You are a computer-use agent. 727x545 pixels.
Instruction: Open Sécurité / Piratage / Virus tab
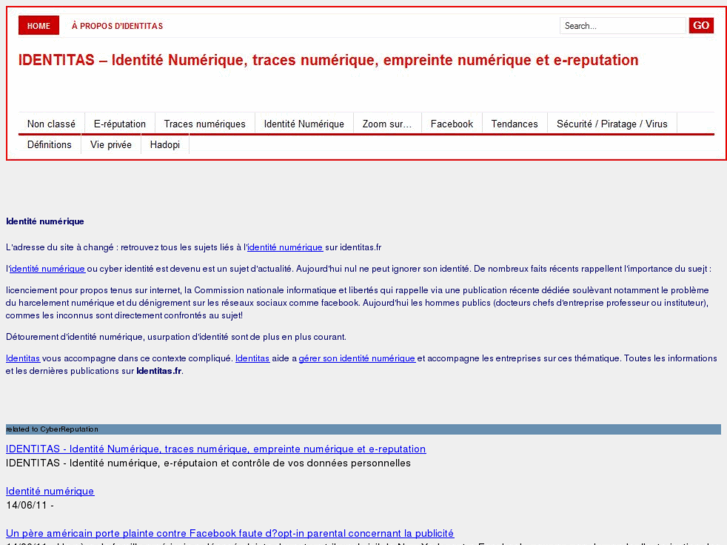612,124
